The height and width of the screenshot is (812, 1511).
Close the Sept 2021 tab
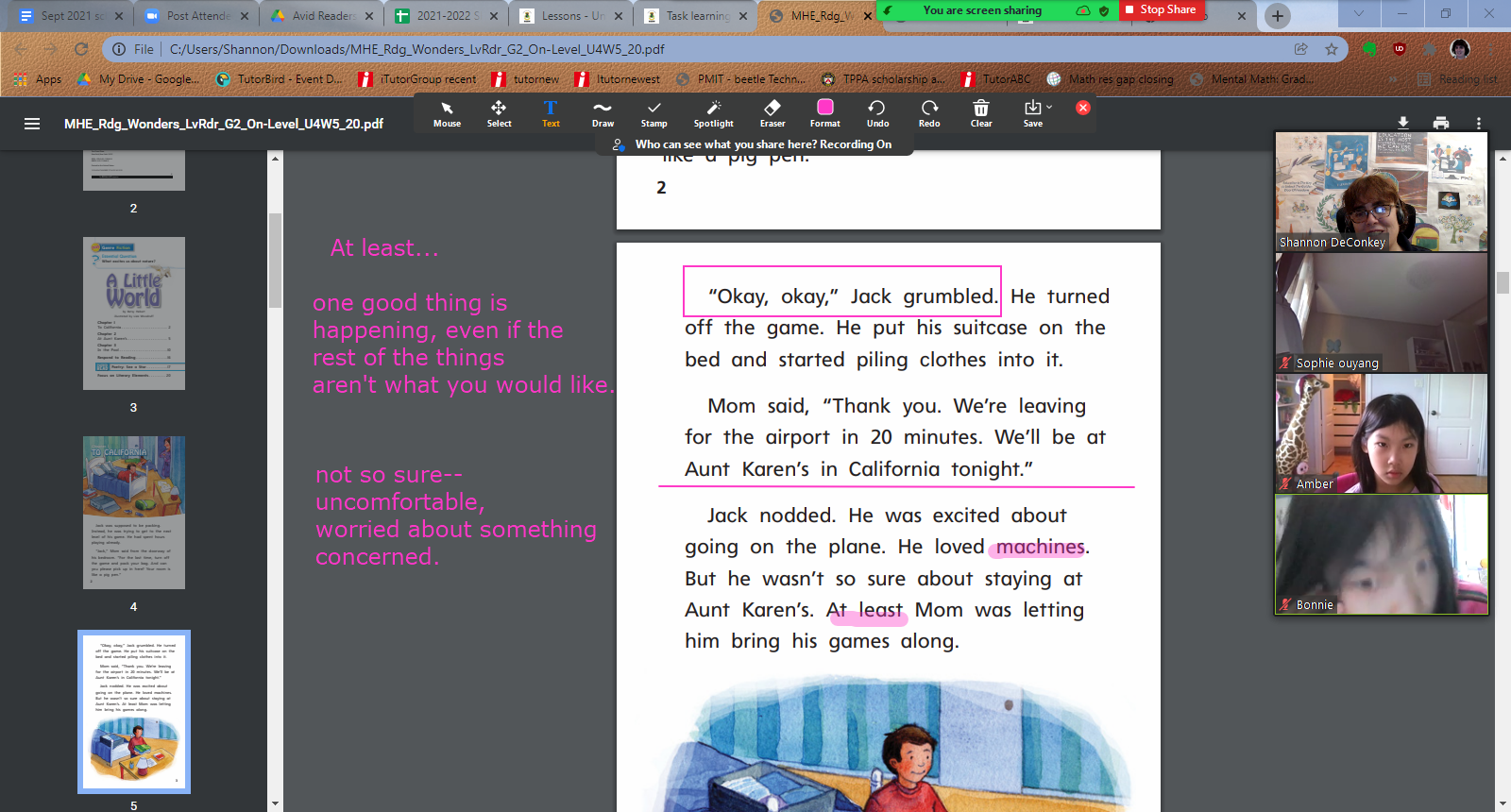[x=119, y=16]
